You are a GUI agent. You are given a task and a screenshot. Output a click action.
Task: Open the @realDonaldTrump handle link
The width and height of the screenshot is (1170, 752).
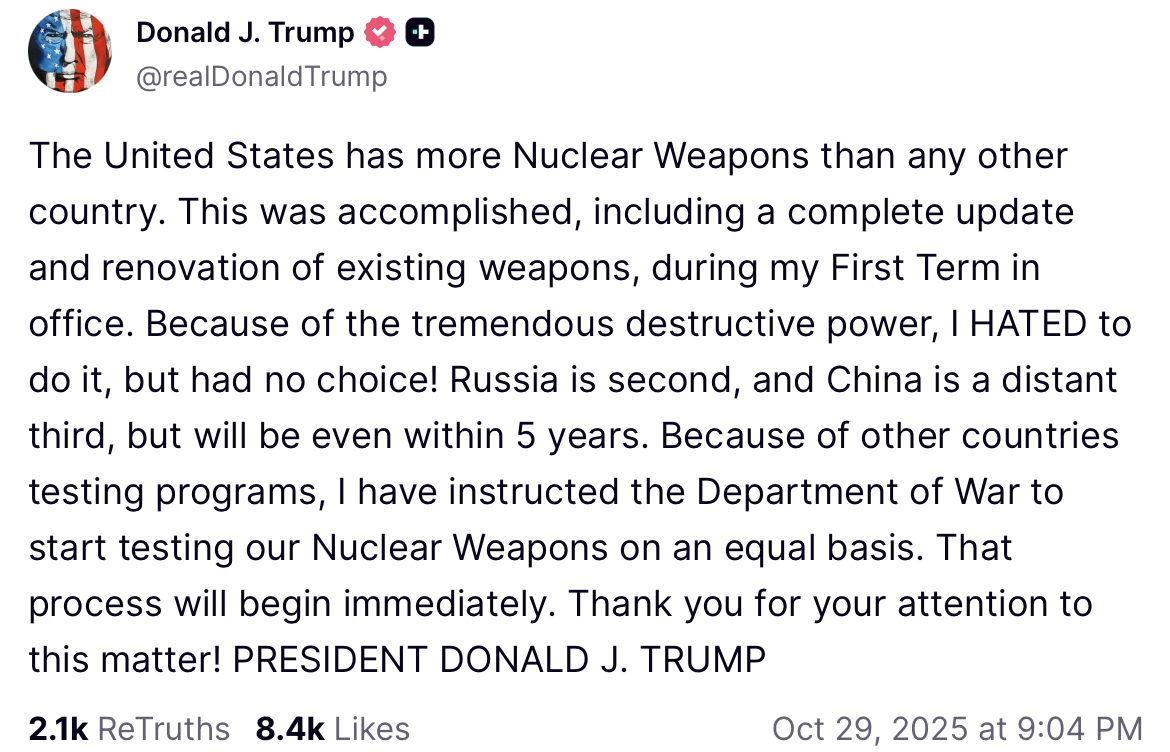[261, 76]
